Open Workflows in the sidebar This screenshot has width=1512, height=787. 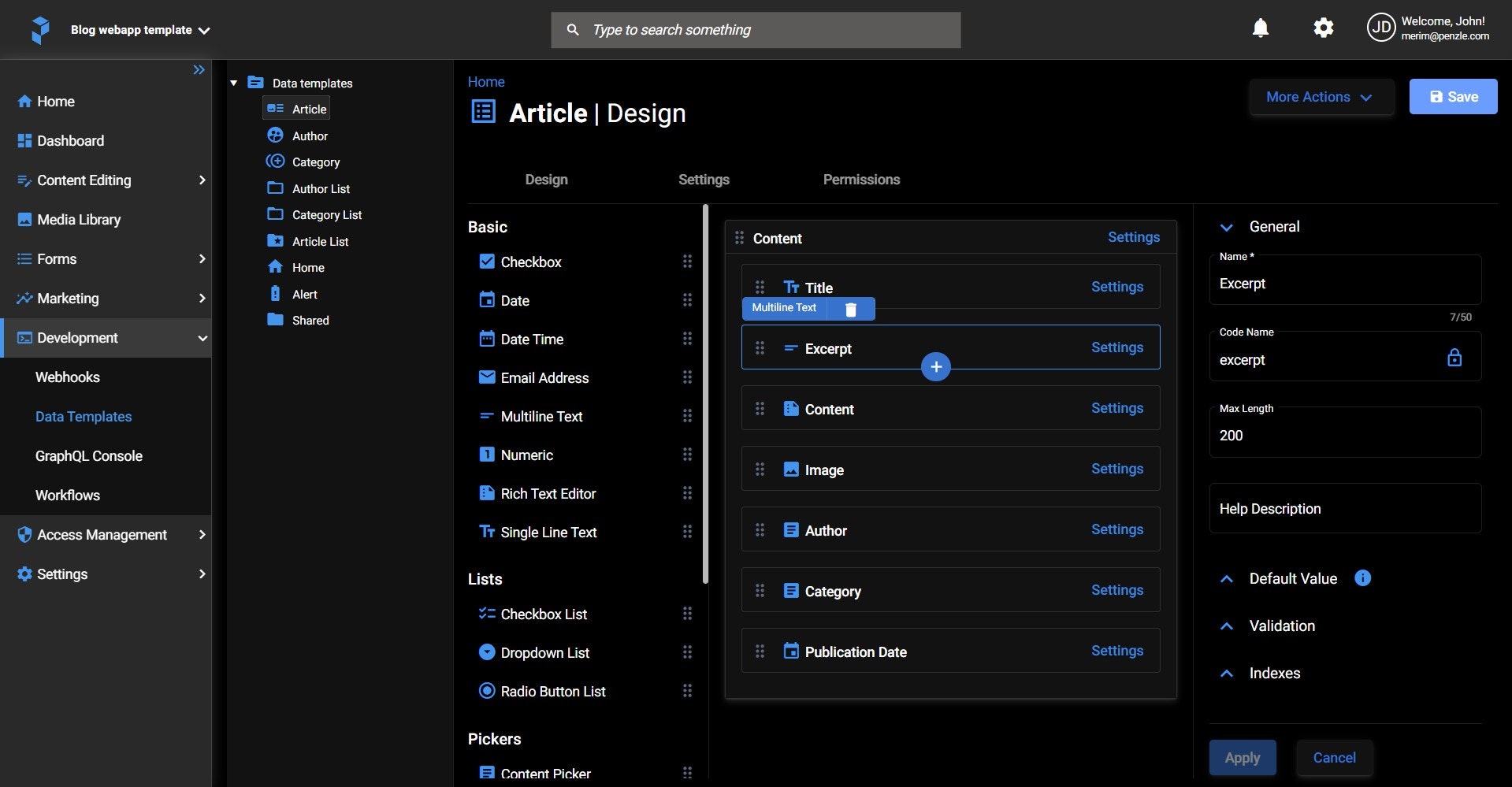(x=68, y=496)
